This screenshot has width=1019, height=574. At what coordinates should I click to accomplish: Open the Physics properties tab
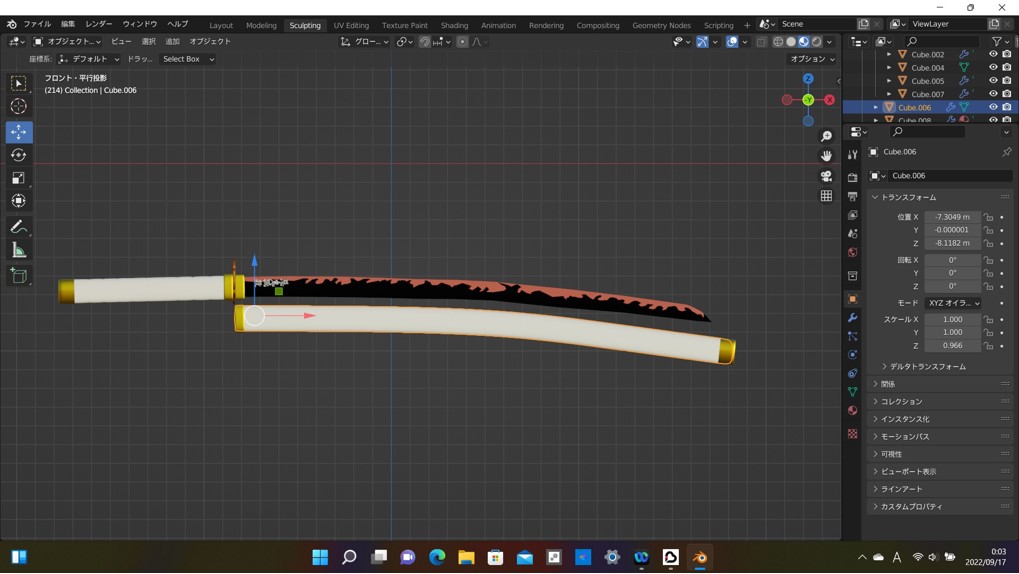click(x=853, y=355)
